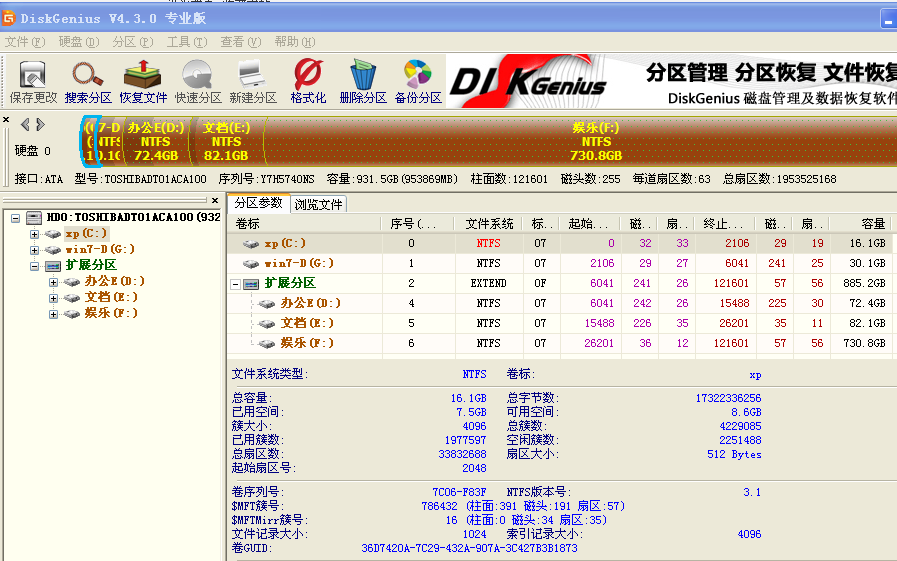The image size is (897, 561).
Task: Click drive icon of xp (C:) table row
Action: pos(251,244)
